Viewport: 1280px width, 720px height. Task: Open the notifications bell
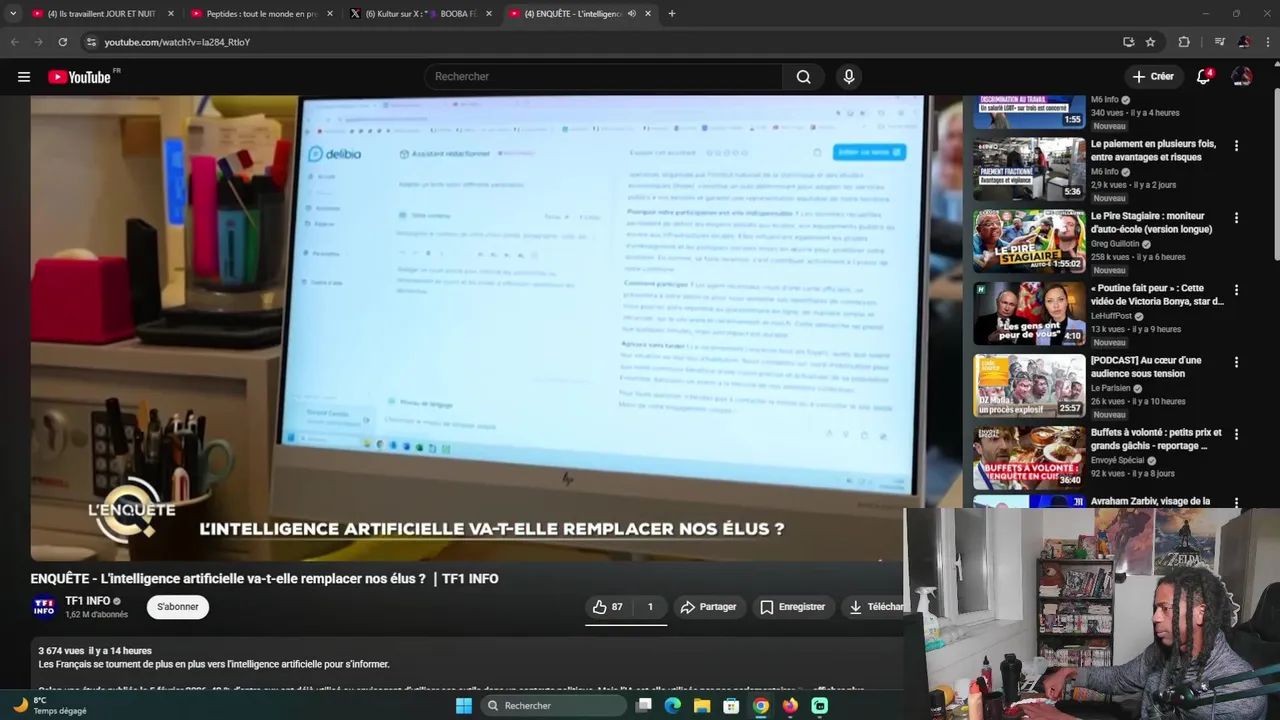[x=1204, y=77]
